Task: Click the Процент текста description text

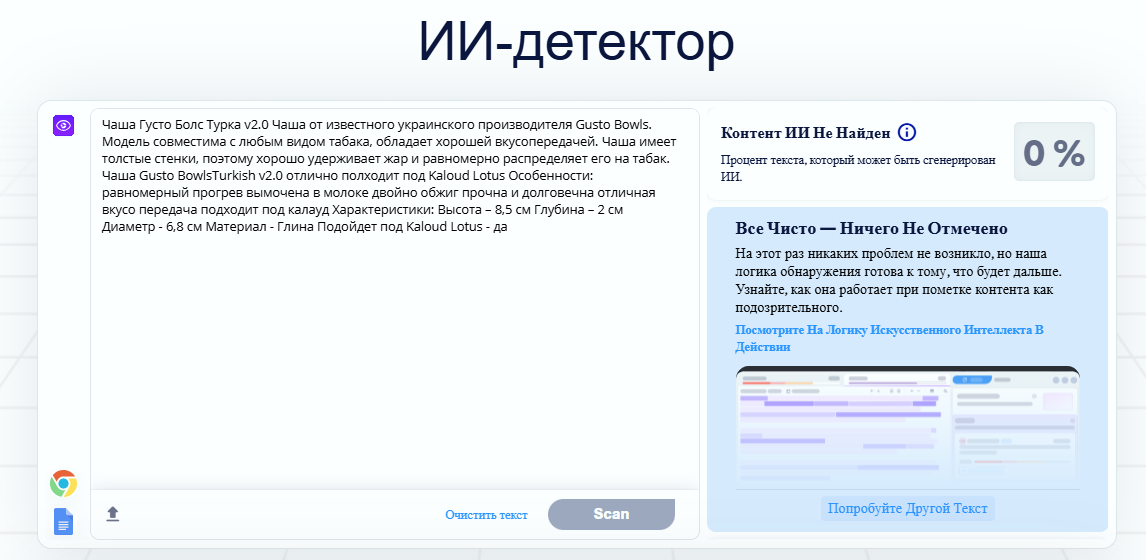Action: (858, 168)
